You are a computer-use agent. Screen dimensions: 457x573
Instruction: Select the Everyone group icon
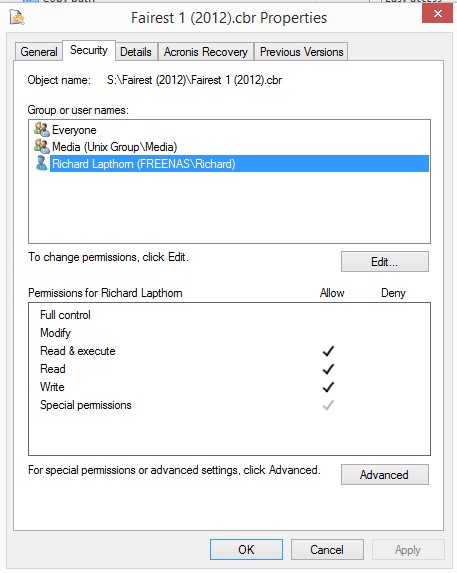tap(41, 129)
